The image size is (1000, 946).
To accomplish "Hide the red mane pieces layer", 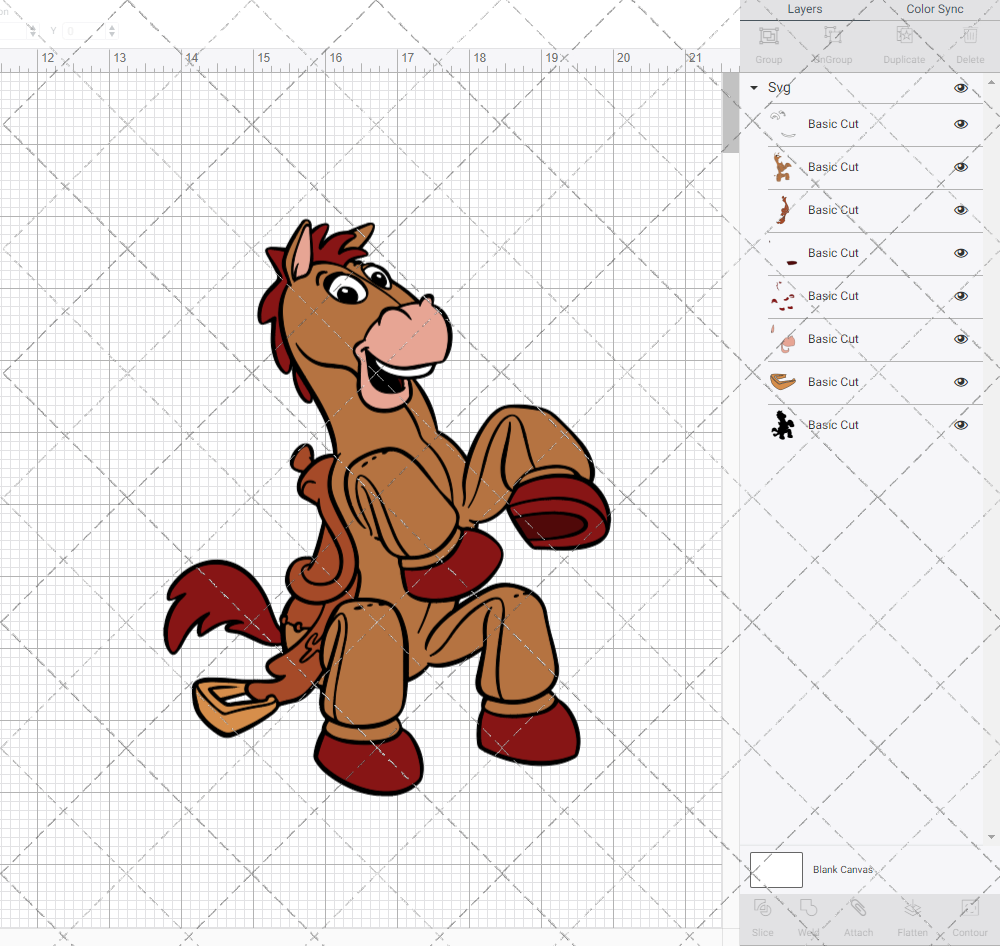I will [x=960, y=296].
